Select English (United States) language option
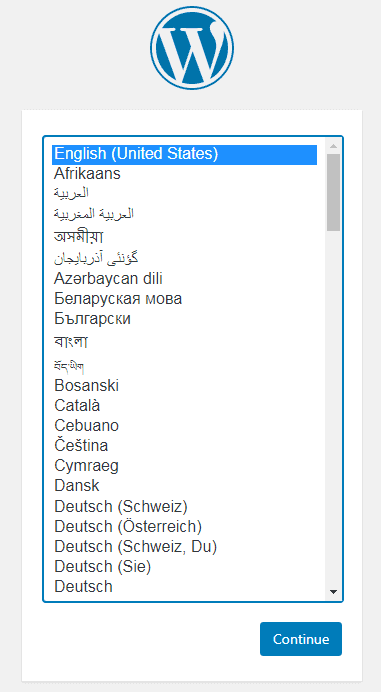 coord(185,154)
